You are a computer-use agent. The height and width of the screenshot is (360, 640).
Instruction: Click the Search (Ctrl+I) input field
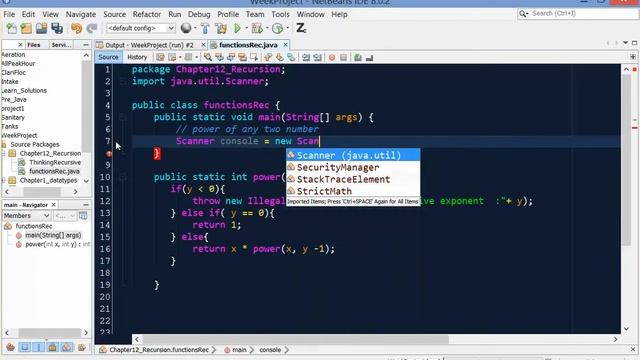click(x=578, y=13)
